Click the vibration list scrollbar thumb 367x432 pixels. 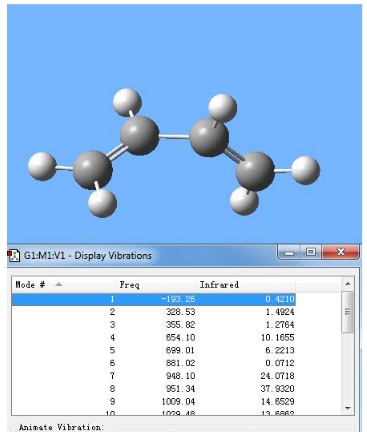click(x=348, y=312)
